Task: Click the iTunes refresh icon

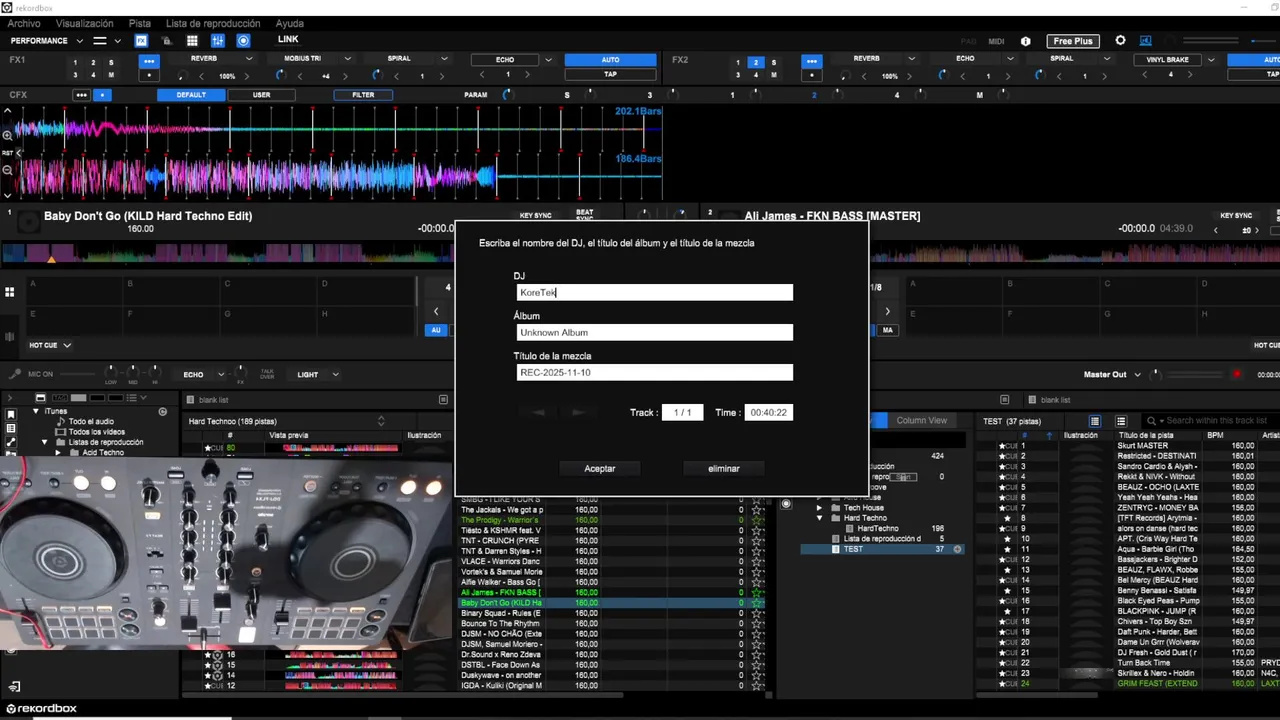Action: (x=162, y=411)
